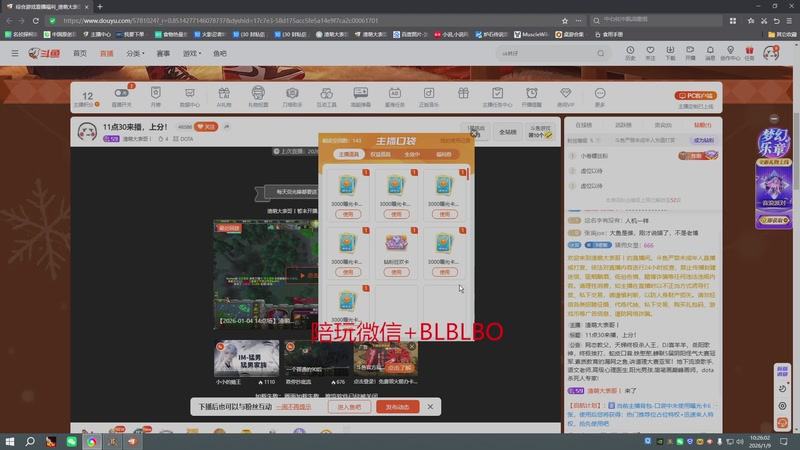Expand the 分类 category dropdown
The width and height of the screenshot is (800, 450).
[x=135, y=53]
